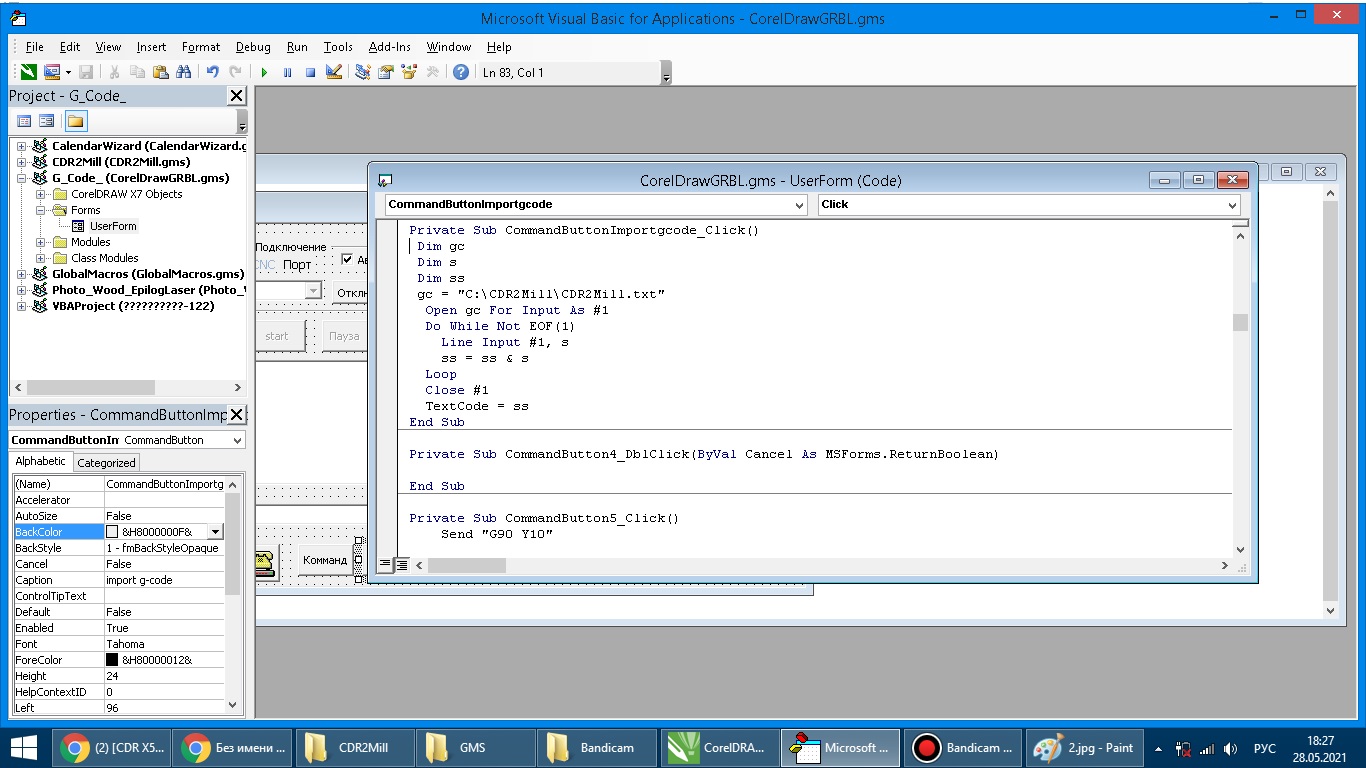Open Find with the binoculars icon
This screenshot has width=1366, height=768.
183,73
